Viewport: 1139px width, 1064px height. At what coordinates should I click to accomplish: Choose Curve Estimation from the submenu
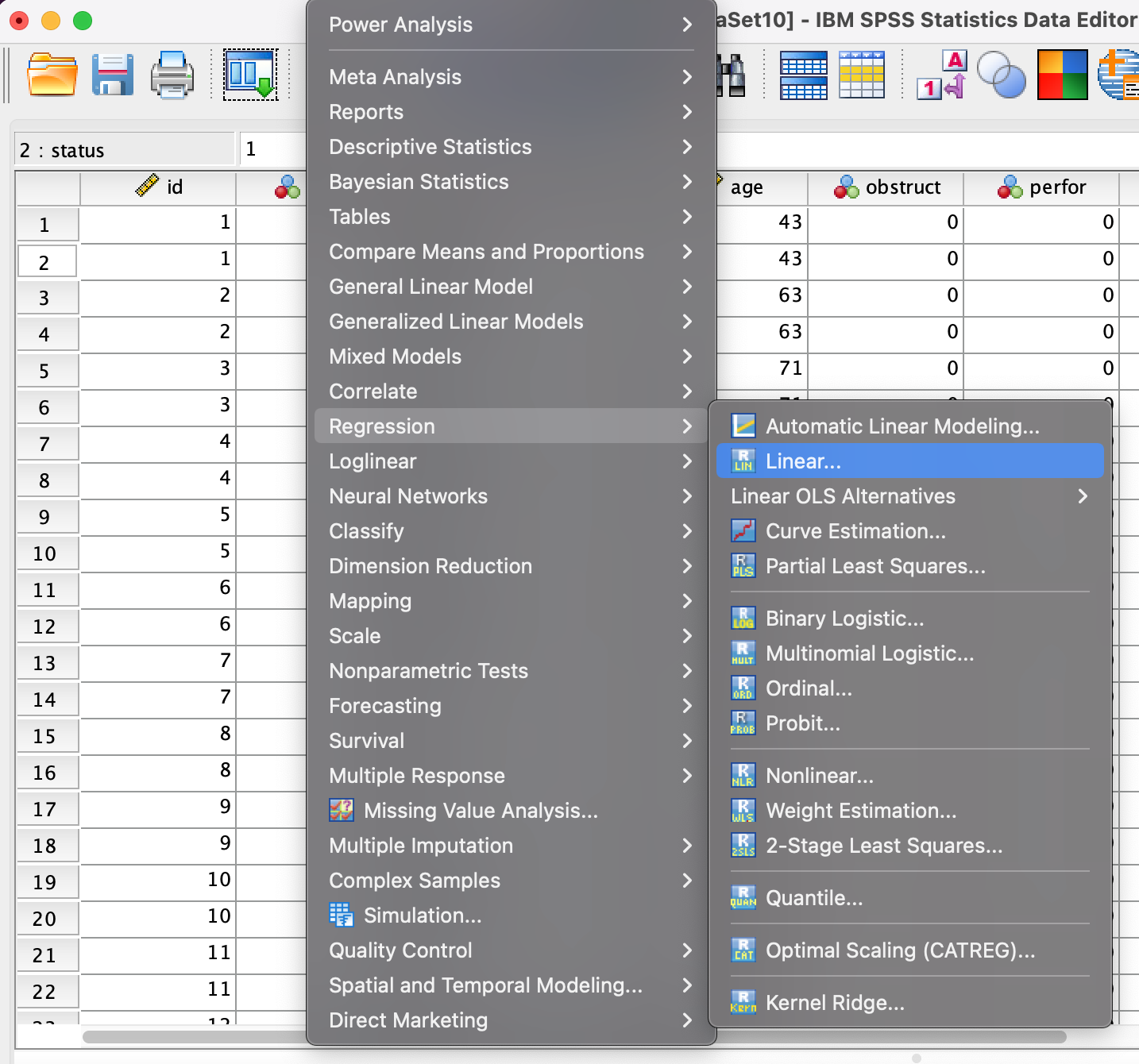tap(855, 531)
